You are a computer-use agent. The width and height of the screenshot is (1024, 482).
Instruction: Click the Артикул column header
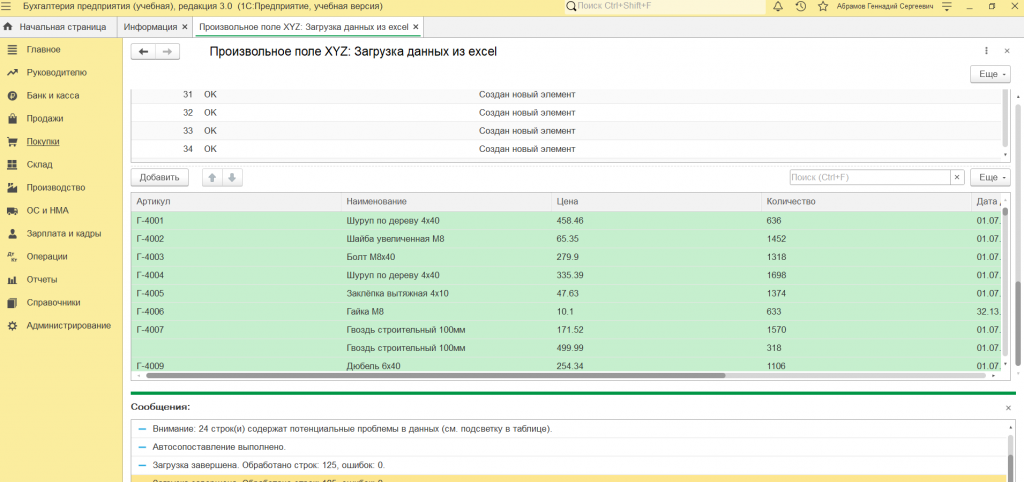236,201
